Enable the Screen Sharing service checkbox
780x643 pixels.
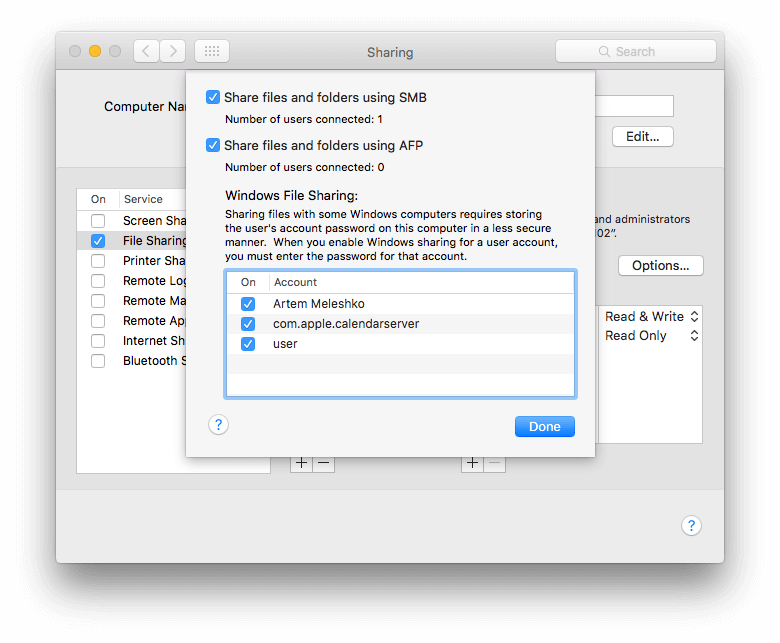[98, 221]
